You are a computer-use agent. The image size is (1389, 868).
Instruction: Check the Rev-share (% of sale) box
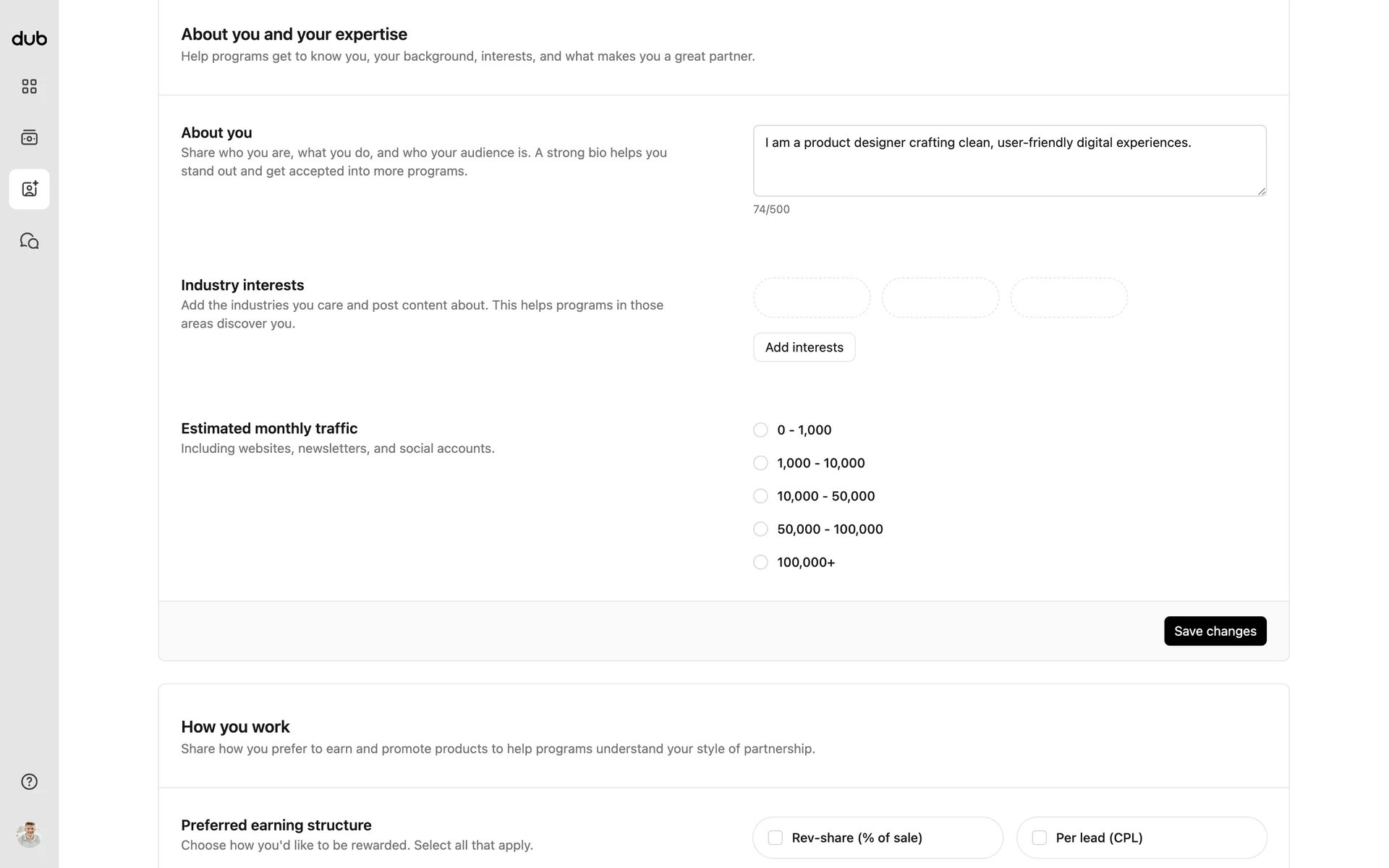[x=776, y=838]
